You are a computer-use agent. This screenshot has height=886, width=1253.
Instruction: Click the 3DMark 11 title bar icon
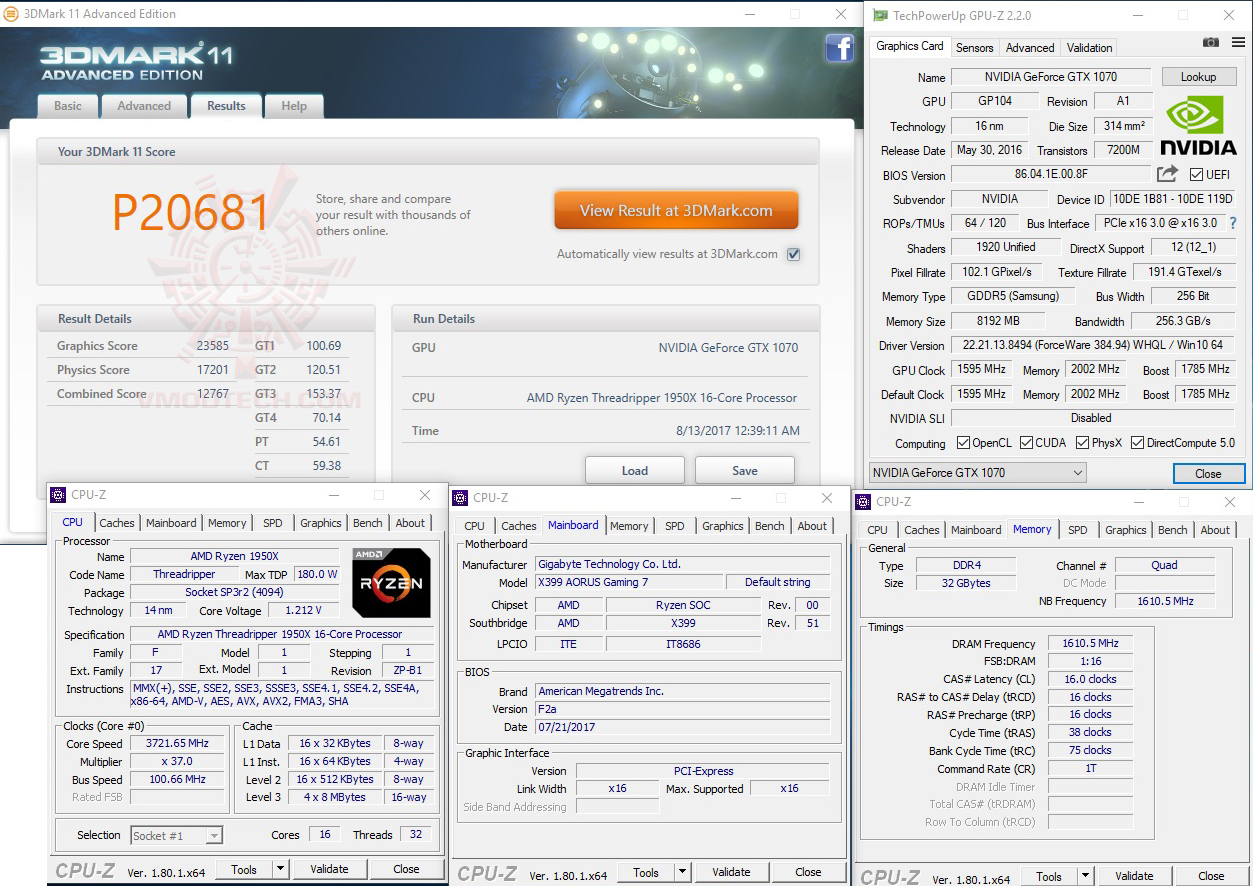pos(12,14)
